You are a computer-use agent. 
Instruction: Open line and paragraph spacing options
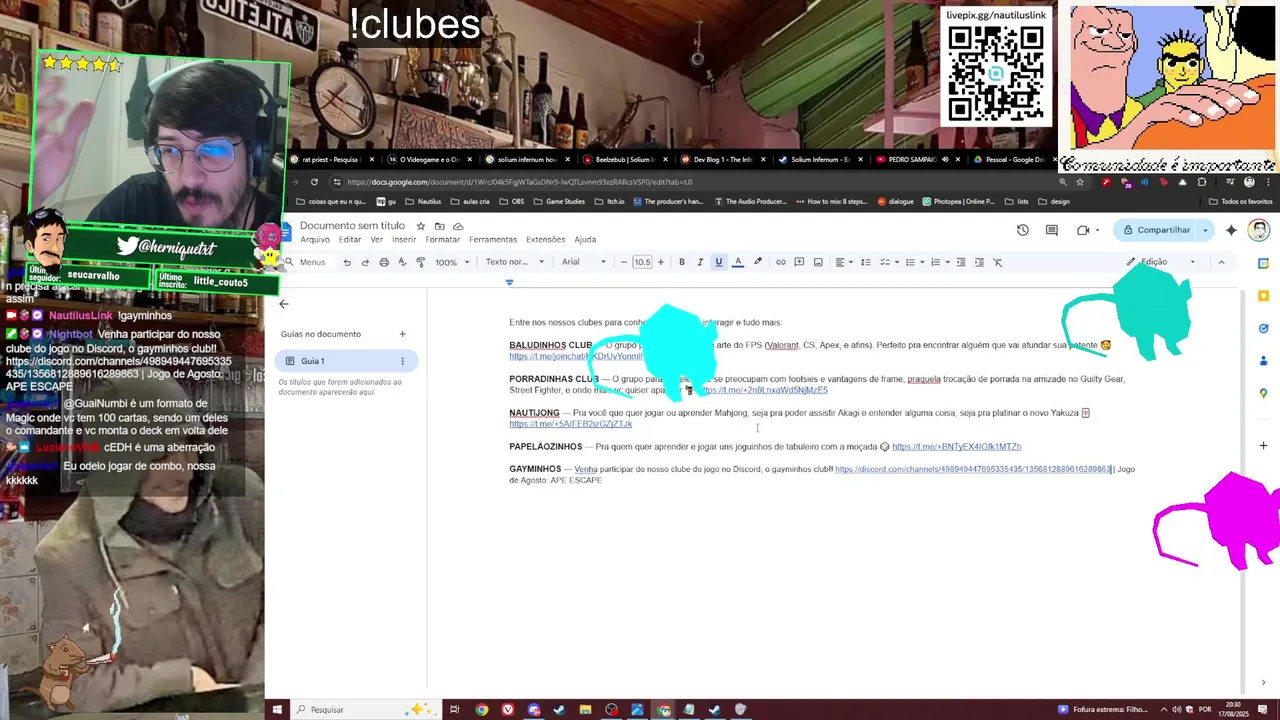pos(865,262)
